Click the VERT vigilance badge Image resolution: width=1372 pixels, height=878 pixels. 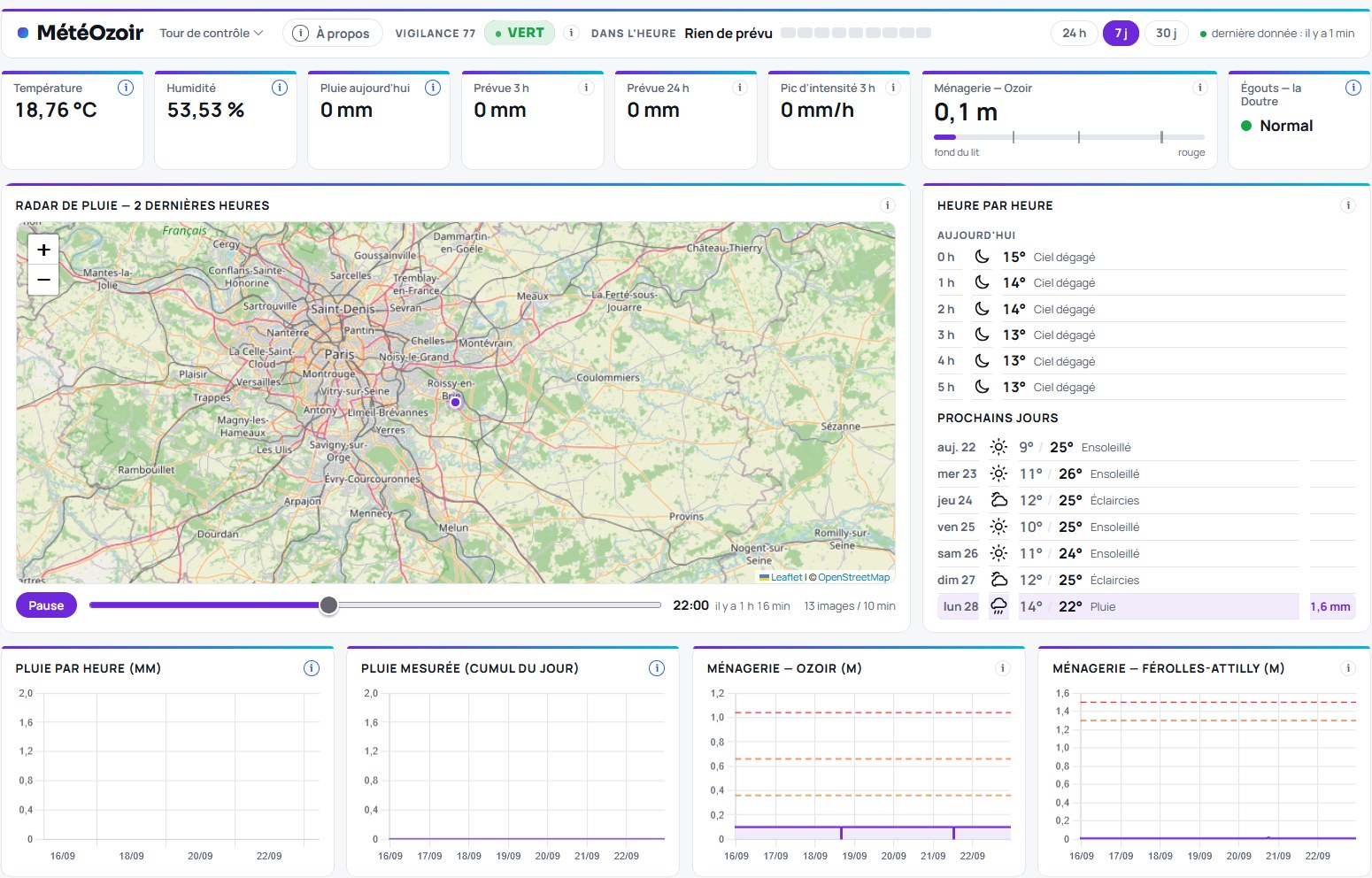coord(520,33)
